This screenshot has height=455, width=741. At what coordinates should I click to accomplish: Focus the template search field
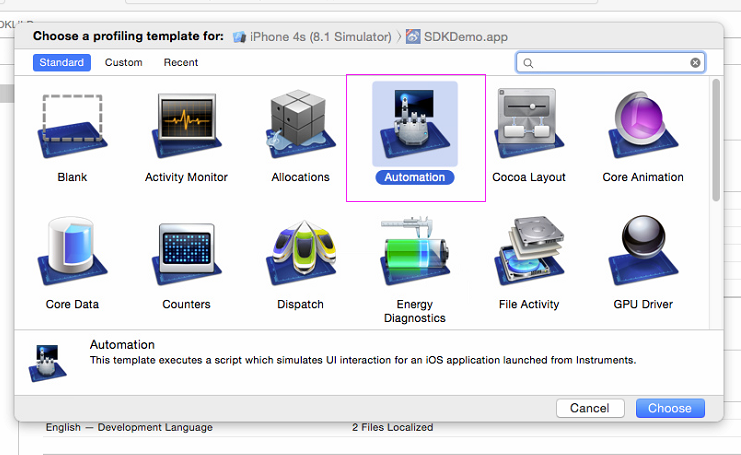pos(611,62)
